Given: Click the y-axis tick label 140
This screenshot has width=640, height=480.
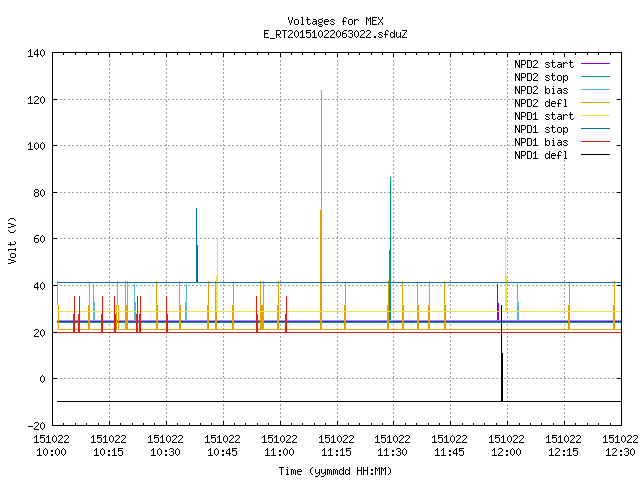Looking at the screenshot, I should [36, 53].
